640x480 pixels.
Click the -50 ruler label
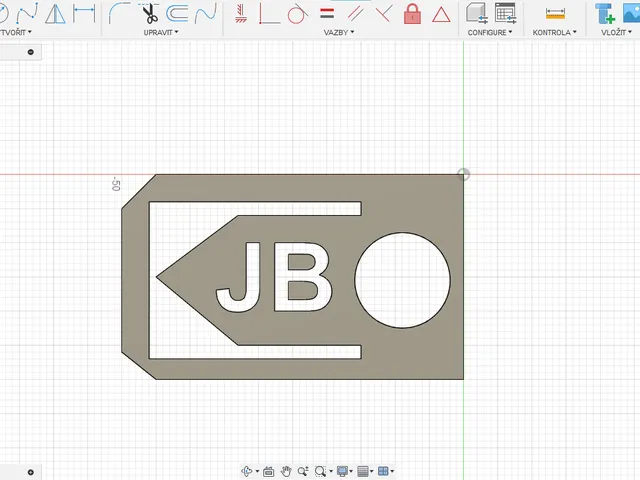pos(116,184)
